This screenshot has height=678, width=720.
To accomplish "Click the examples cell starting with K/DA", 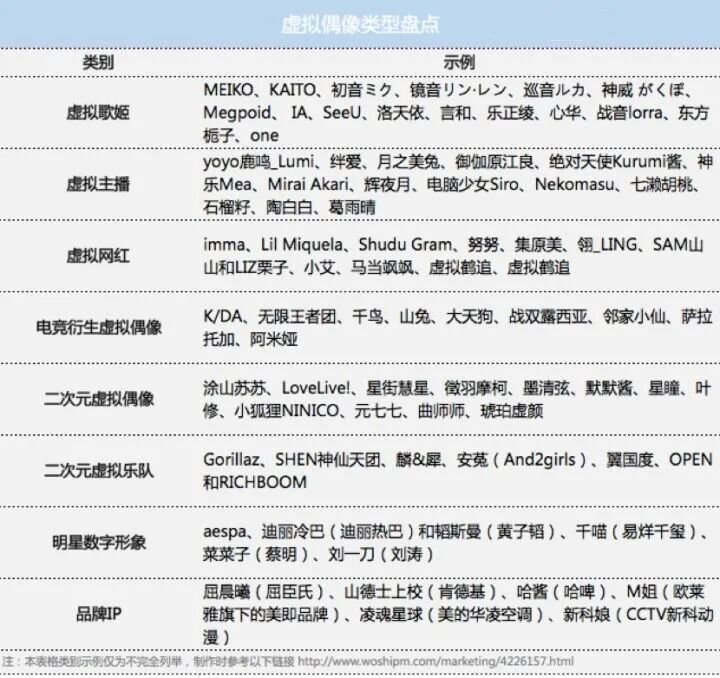I will point(458,327).
